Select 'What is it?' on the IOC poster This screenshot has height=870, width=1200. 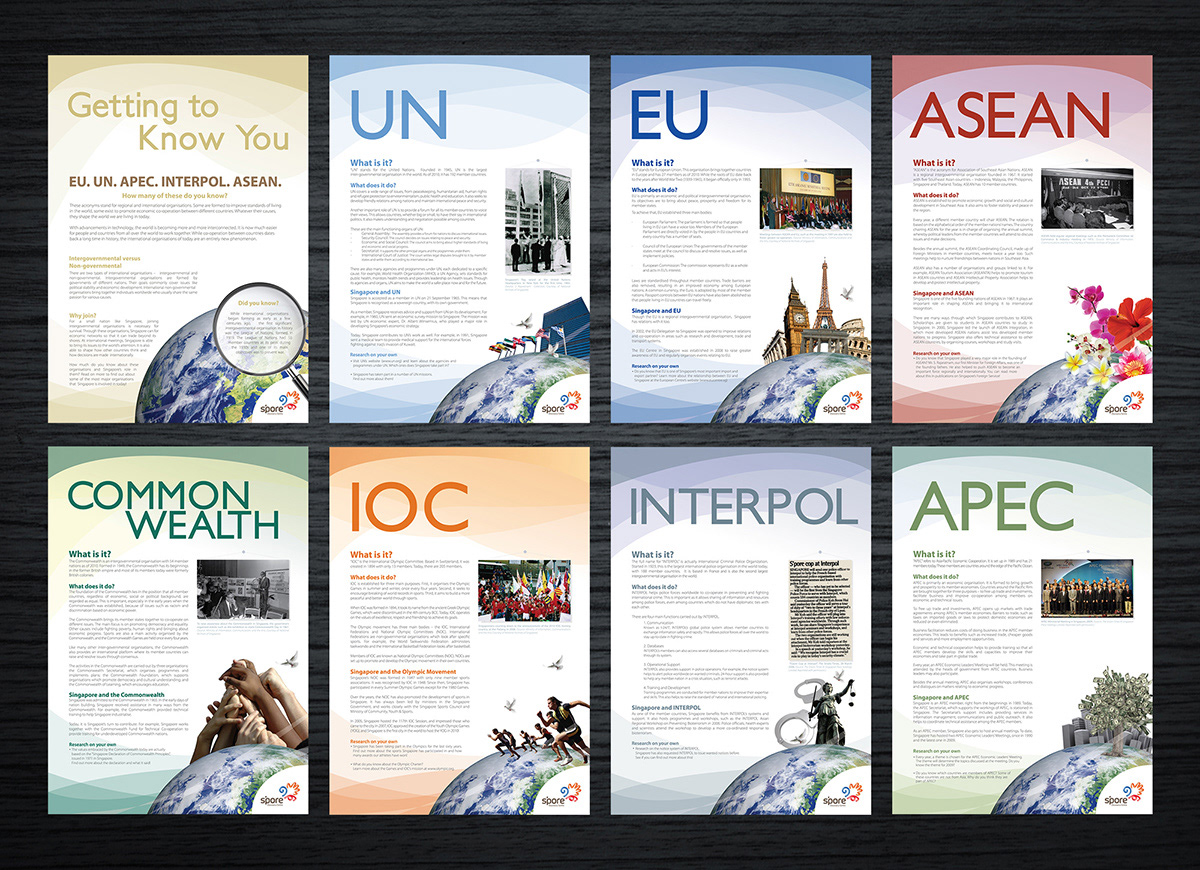(x=371, y=555)
